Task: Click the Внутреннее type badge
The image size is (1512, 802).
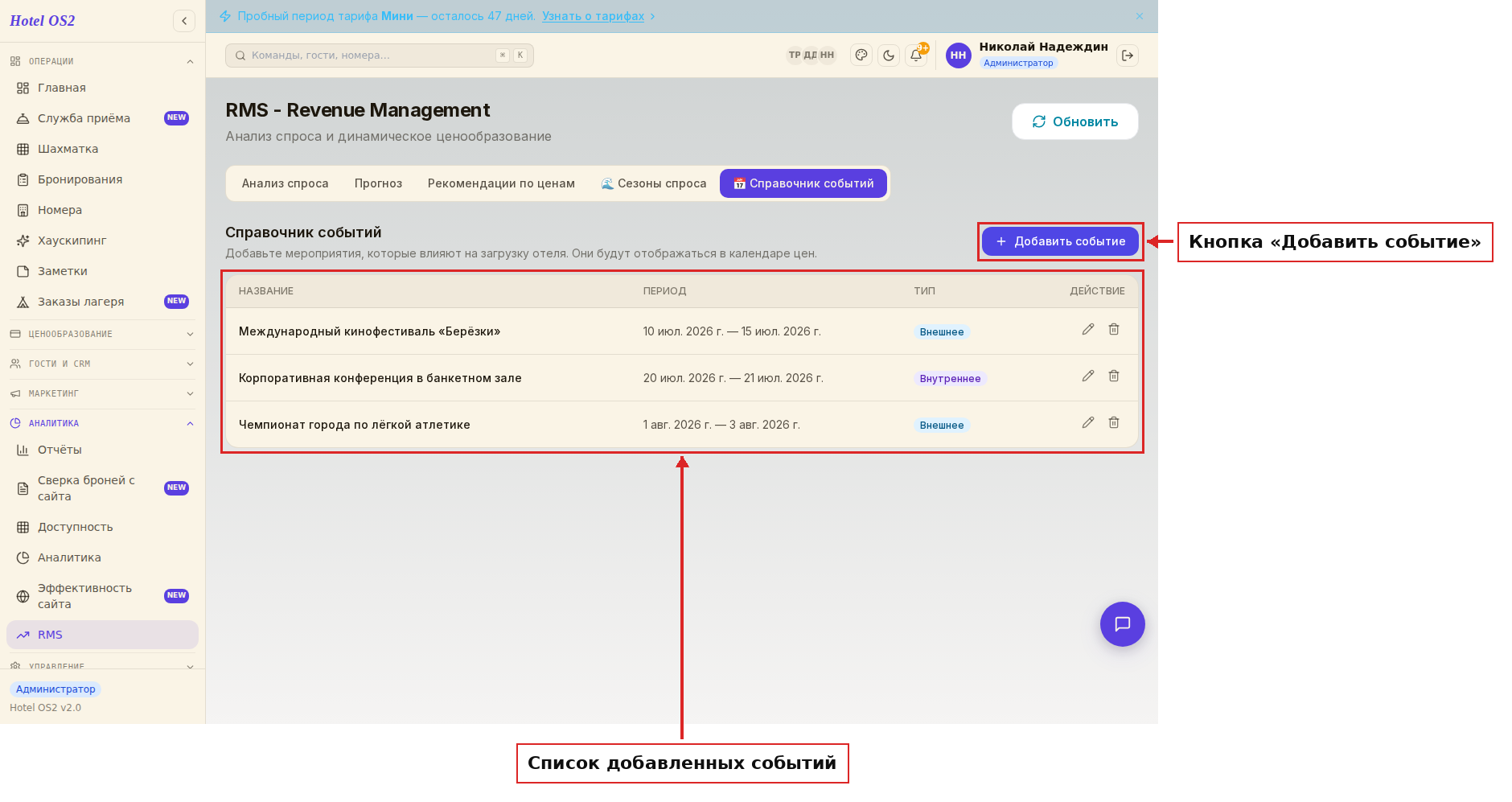Action: (x=950, y=379)
